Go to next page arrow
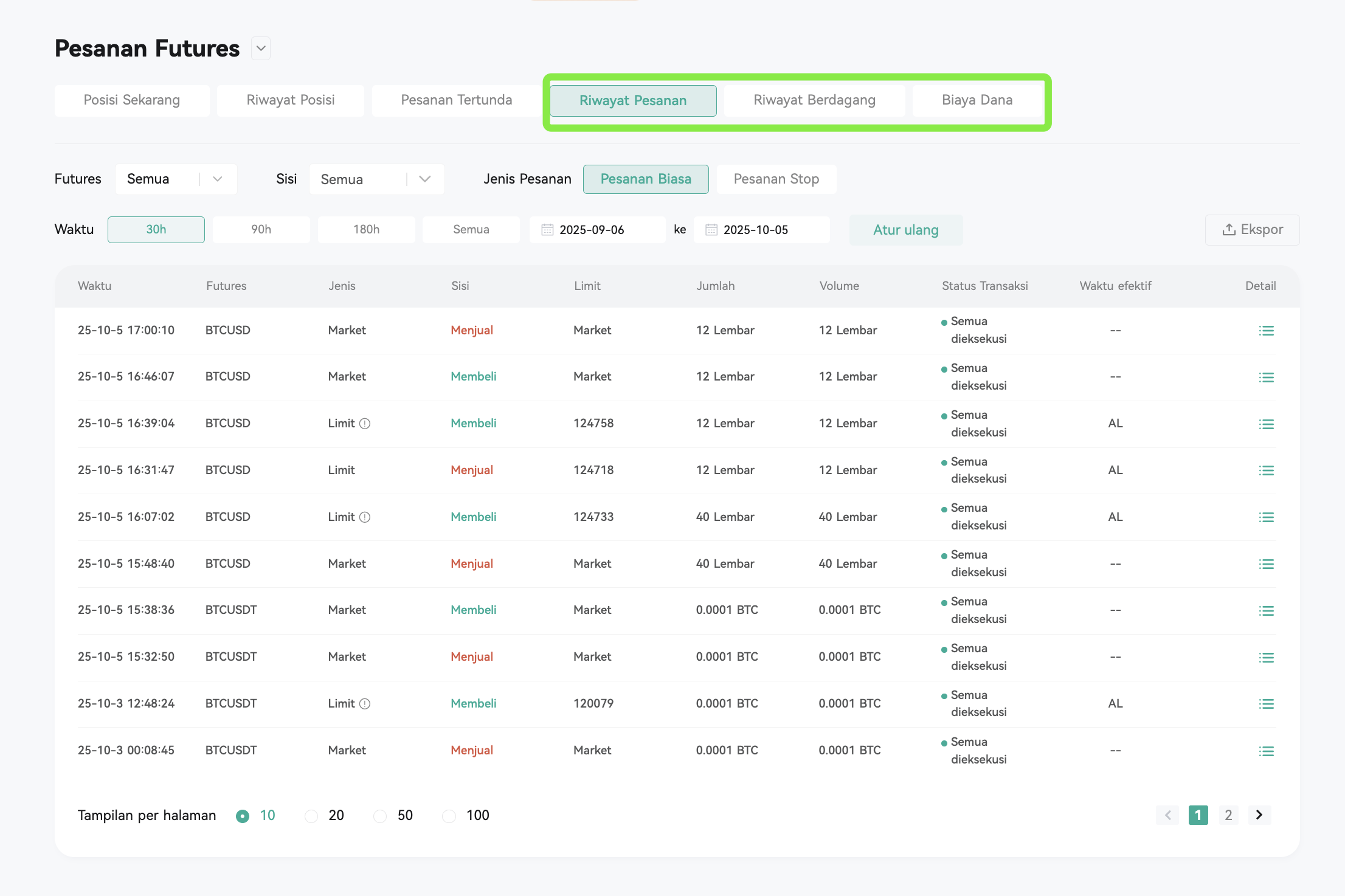The width and height of the screenshot is (1345, 896). pyautogui.click(x=1259, y=815)
